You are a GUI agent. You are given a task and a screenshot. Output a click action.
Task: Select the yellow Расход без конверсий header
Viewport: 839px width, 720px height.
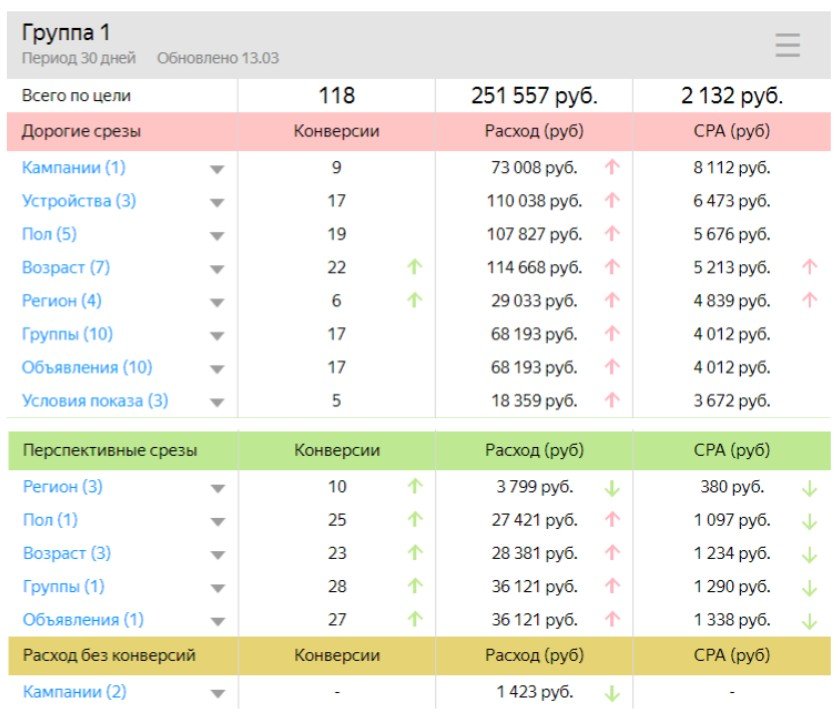click(x=109, y=656)
